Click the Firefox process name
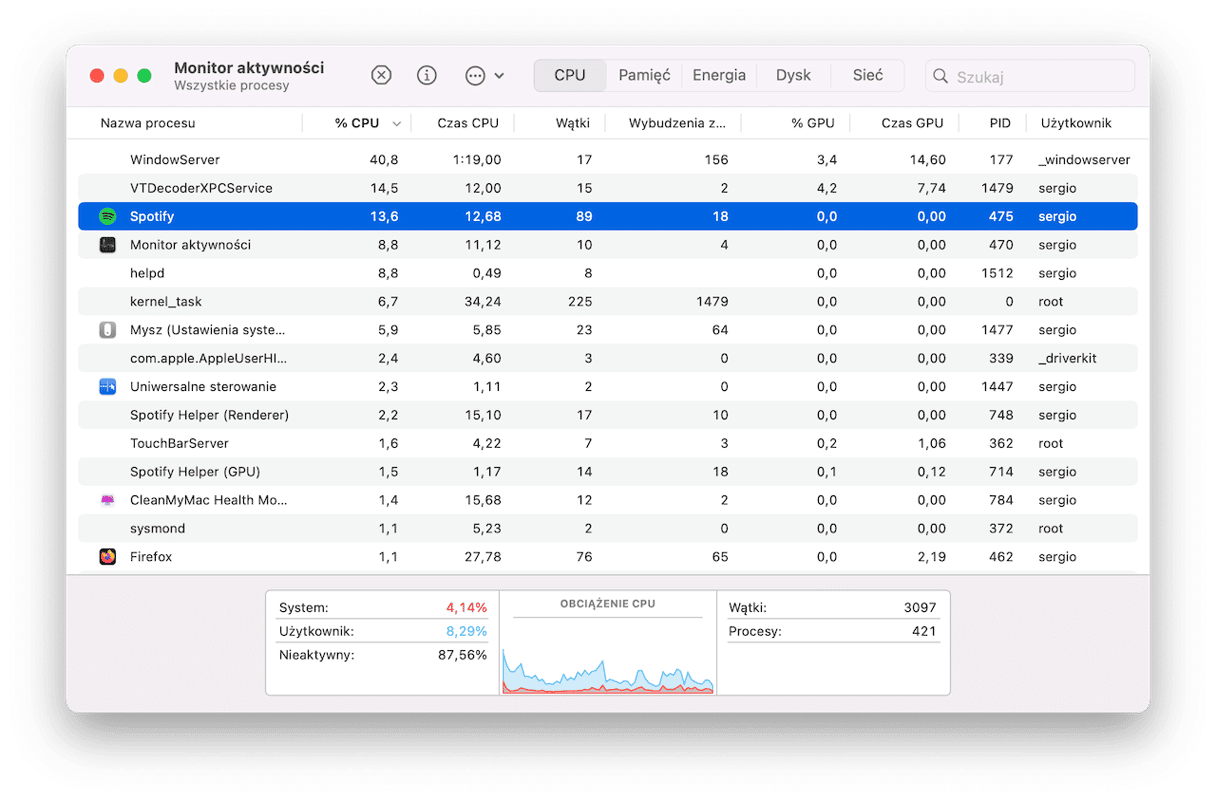This screenshot has width=1216, height=800. coord(151,557)
